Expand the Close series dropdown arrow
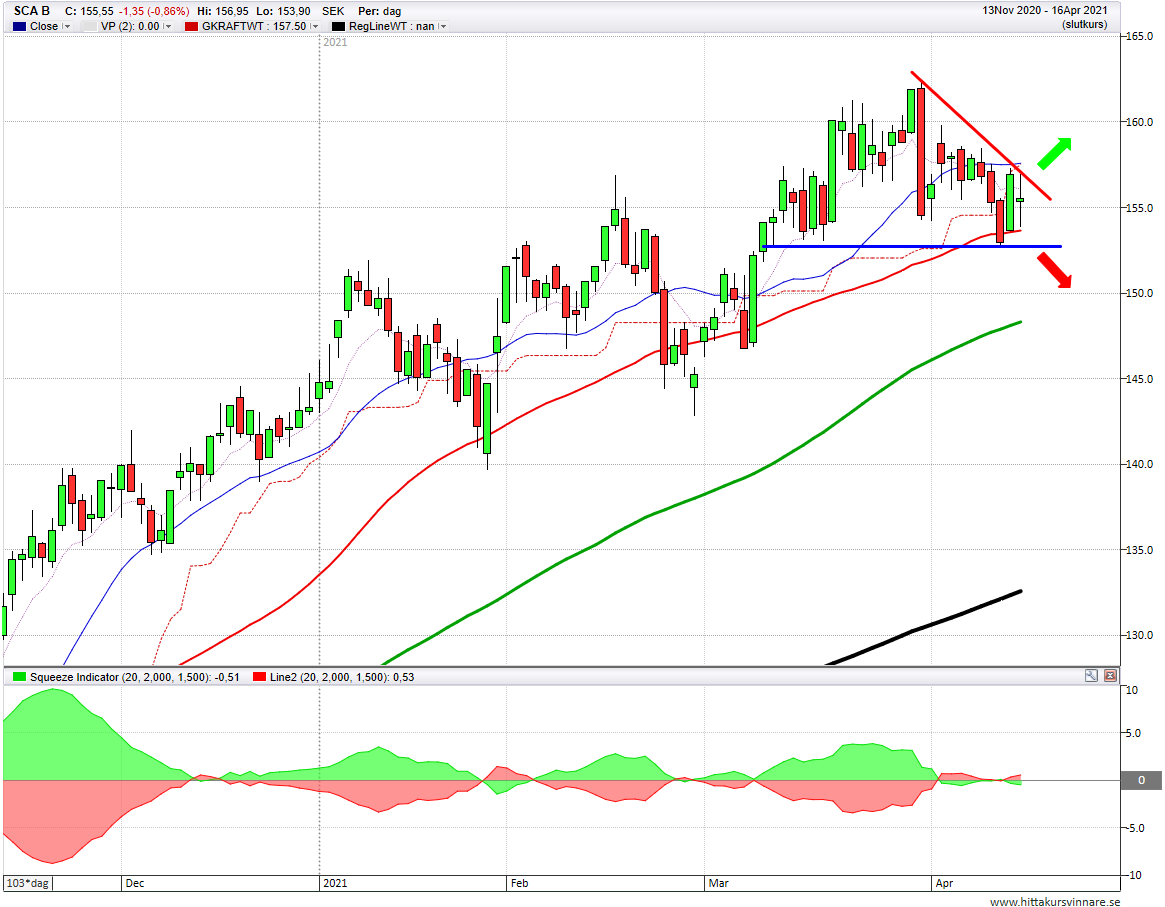This screenshot has height=907, width=1165. coord(67,26)
